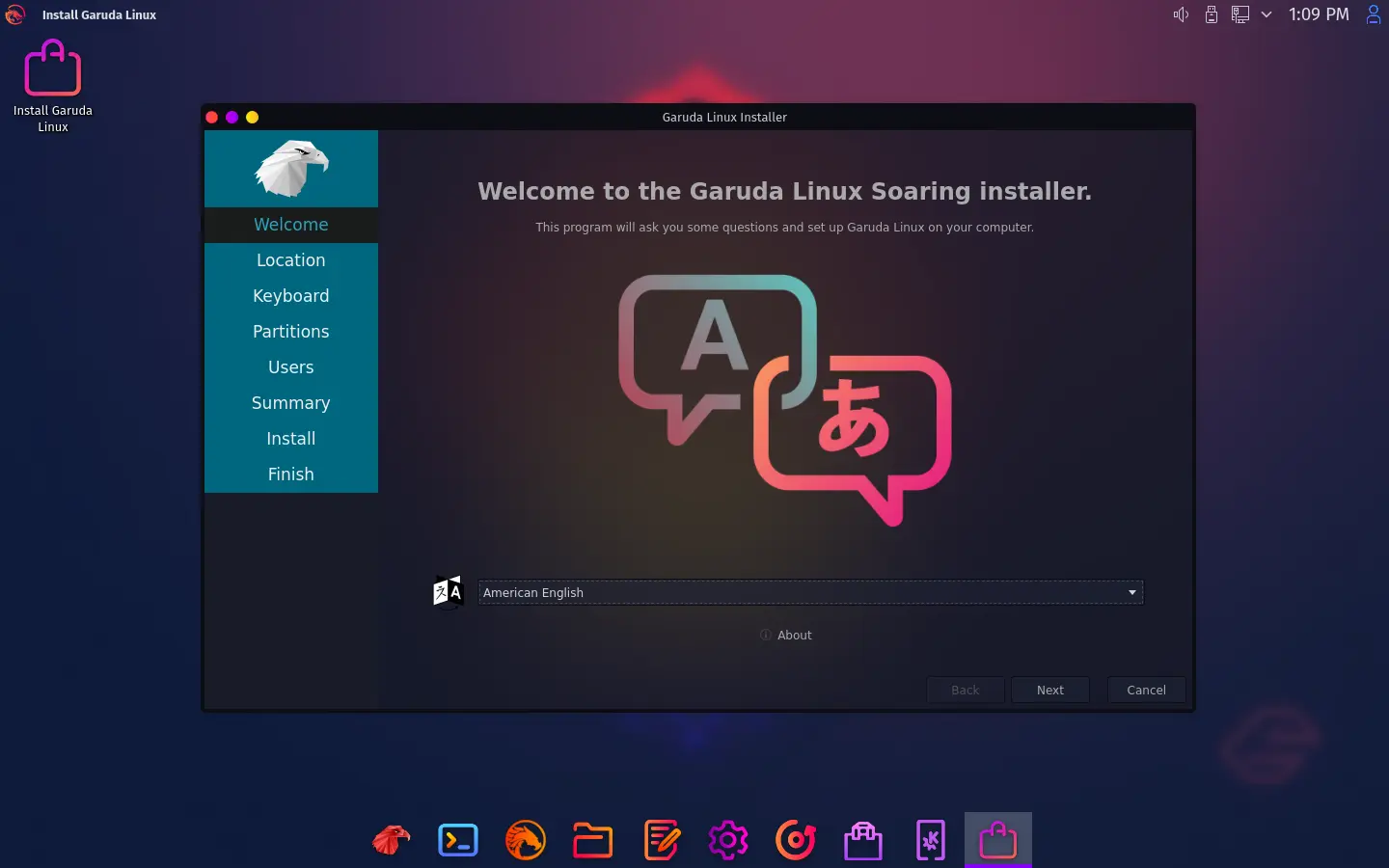
Task: Open the user account icon in top panel
Action: tap(1374, 14)
